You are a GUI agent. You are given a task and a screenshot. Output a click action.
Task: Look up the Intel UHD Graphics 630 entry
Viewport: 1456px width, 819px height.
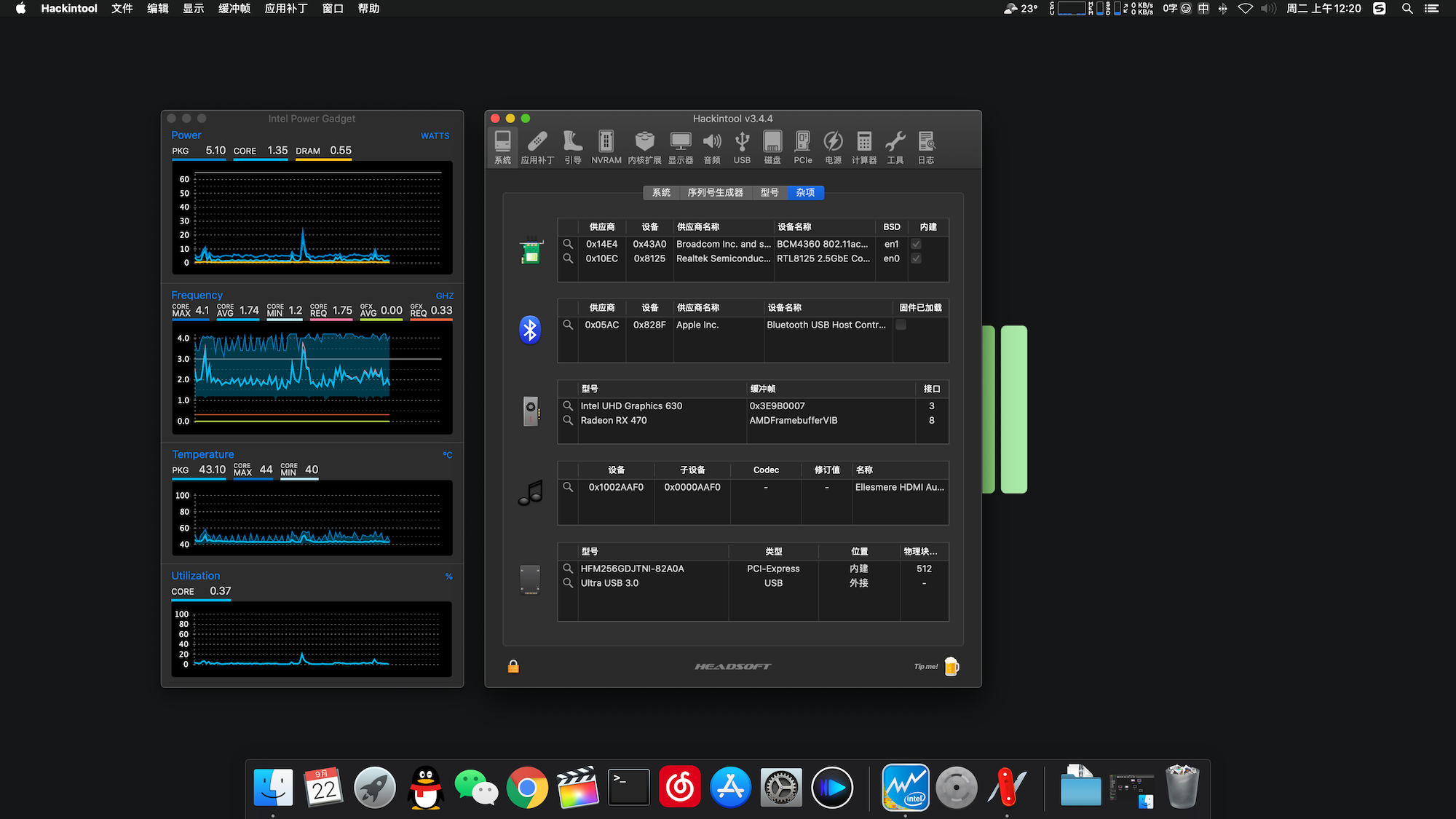(568, 406)
